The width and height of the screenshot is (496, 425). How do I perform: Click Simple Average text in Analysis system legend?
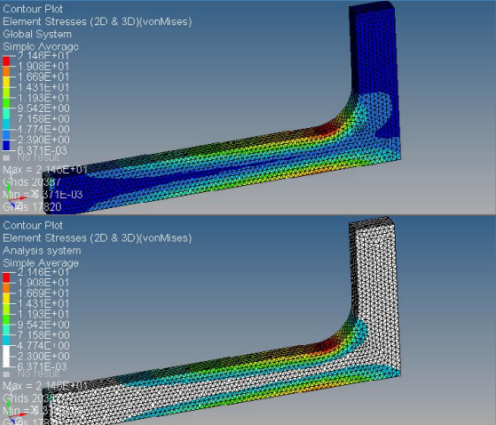pos(41,263)
